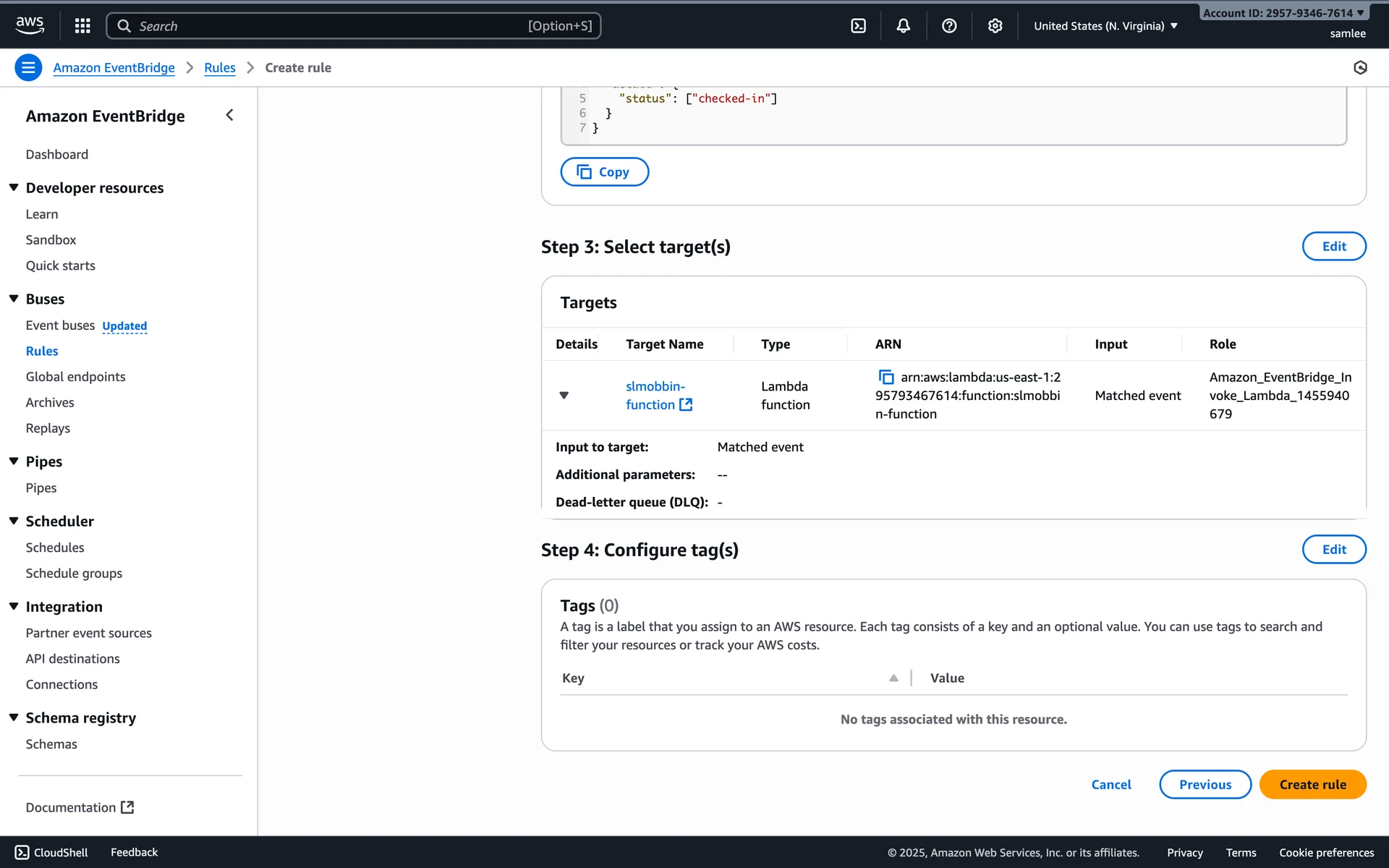Screen dimensions: 1389x868
Task: Open the help question mark icon
Action: [x=949, y=26]
